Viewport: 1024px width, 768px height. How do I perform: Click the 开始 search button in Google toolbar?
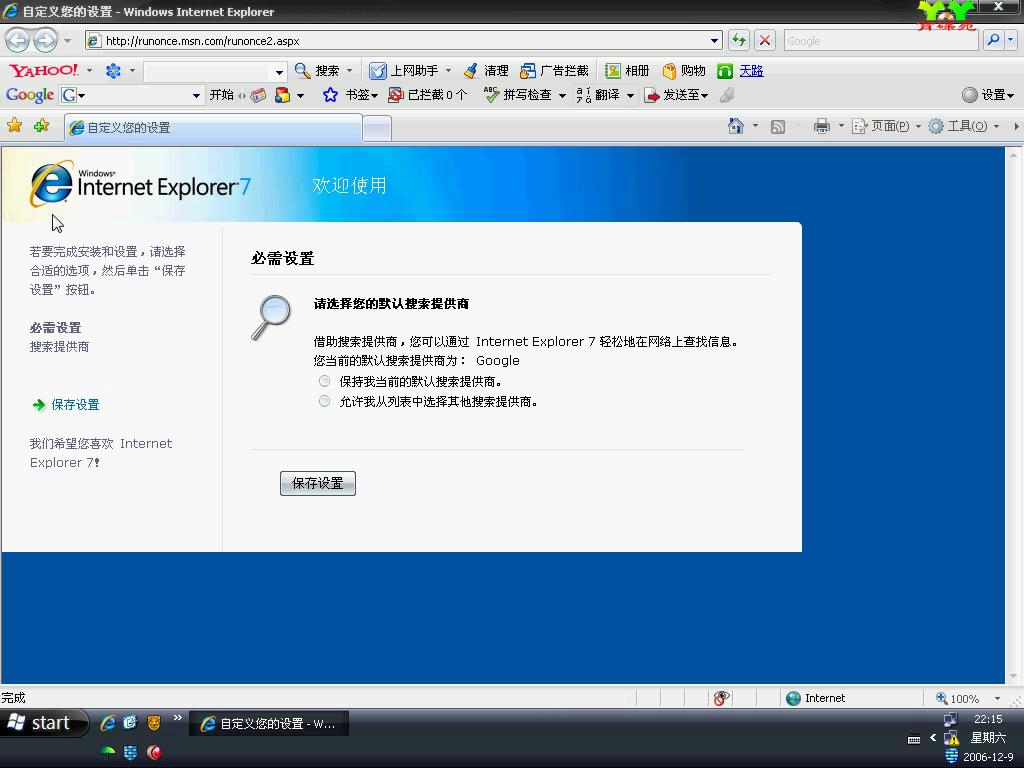tap(221, 95)
